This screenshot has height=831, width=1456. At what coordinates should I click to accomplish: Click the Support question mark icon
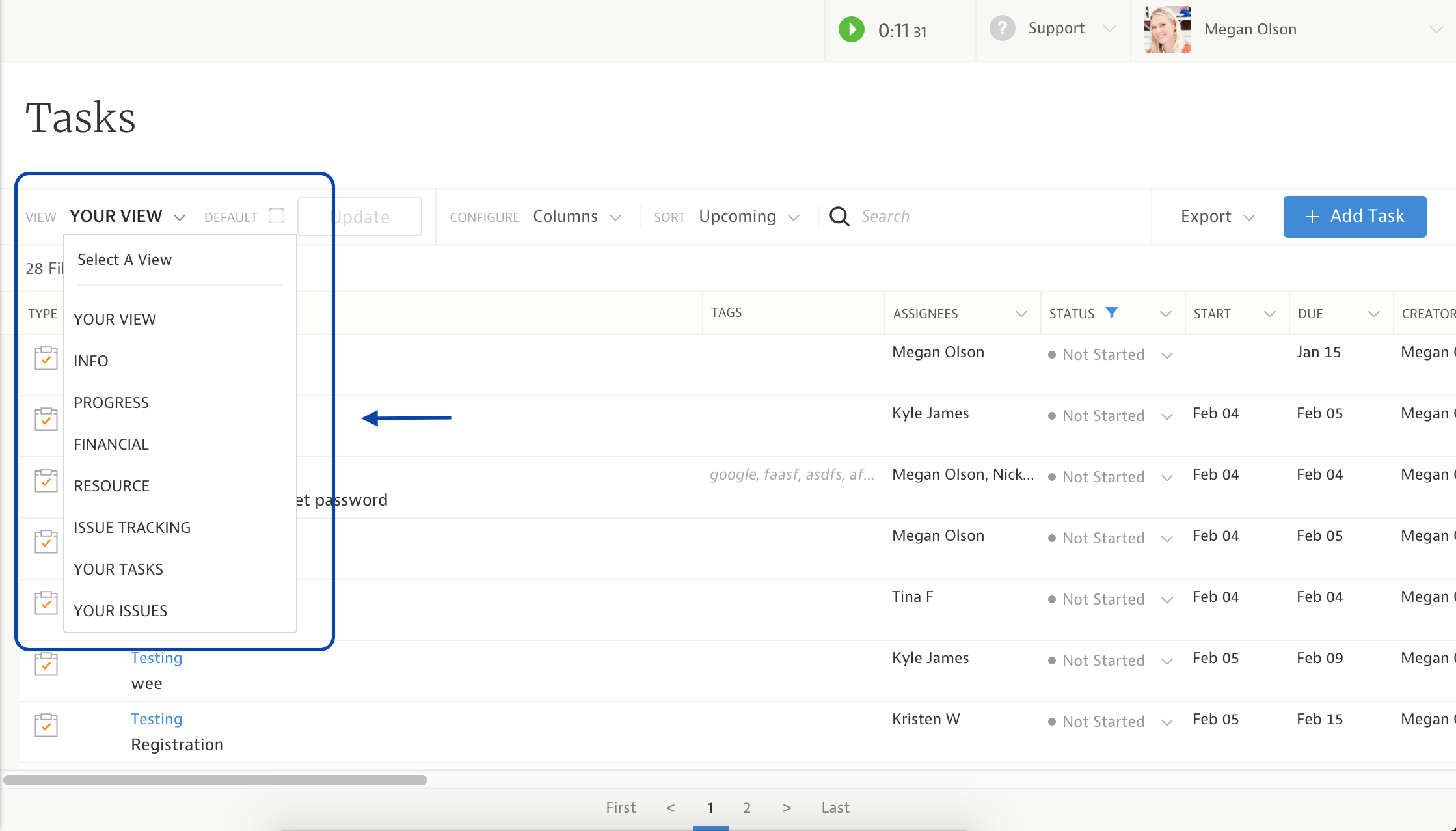pyautogui.click(x=1002, y=29)
